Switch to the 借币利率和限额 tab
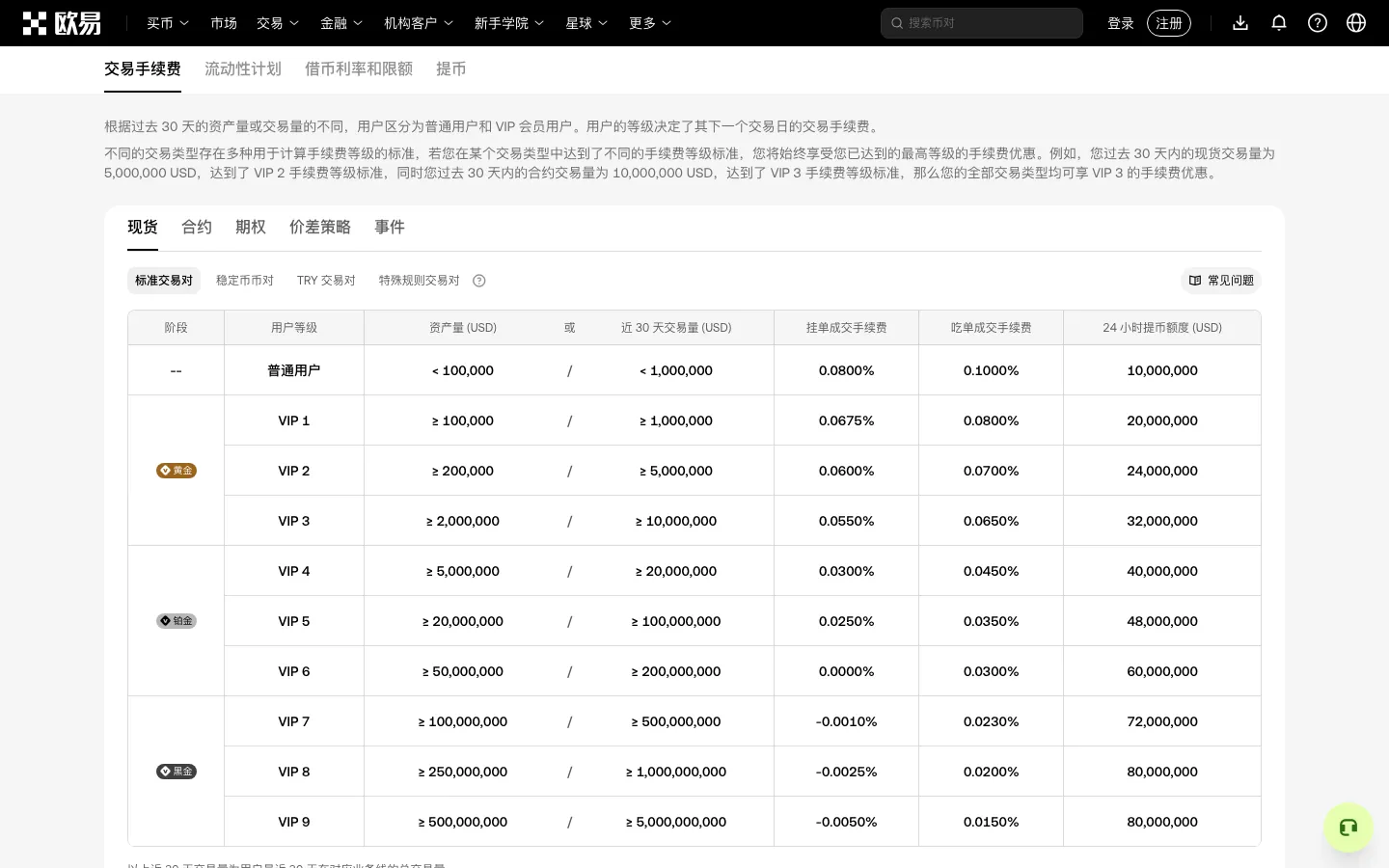Viewport: 1389px width, 868px height. 359,69
